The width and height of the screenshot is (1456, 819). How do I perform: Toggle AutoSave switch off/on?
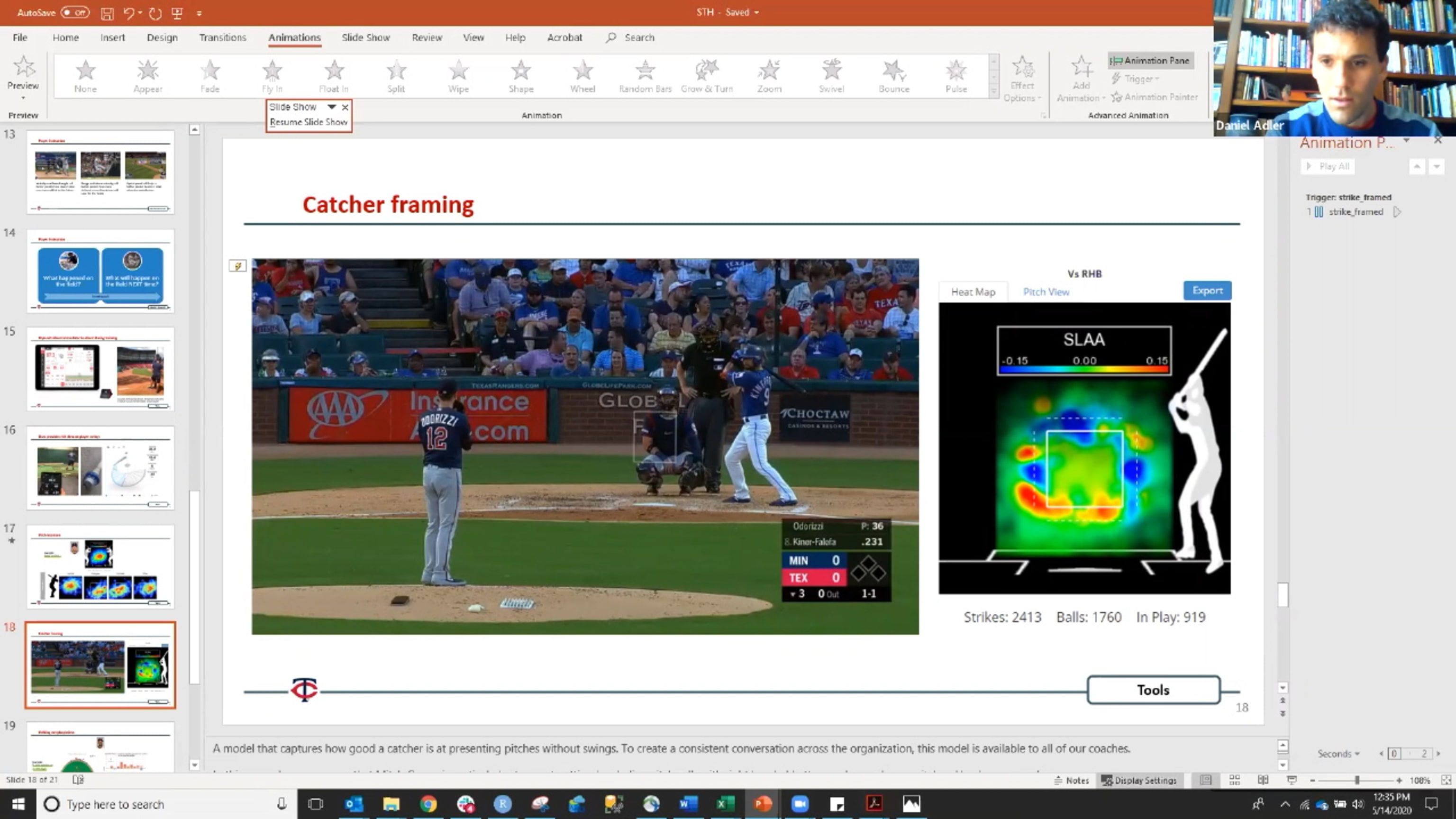pyautogui.click(x=74, y=12)
